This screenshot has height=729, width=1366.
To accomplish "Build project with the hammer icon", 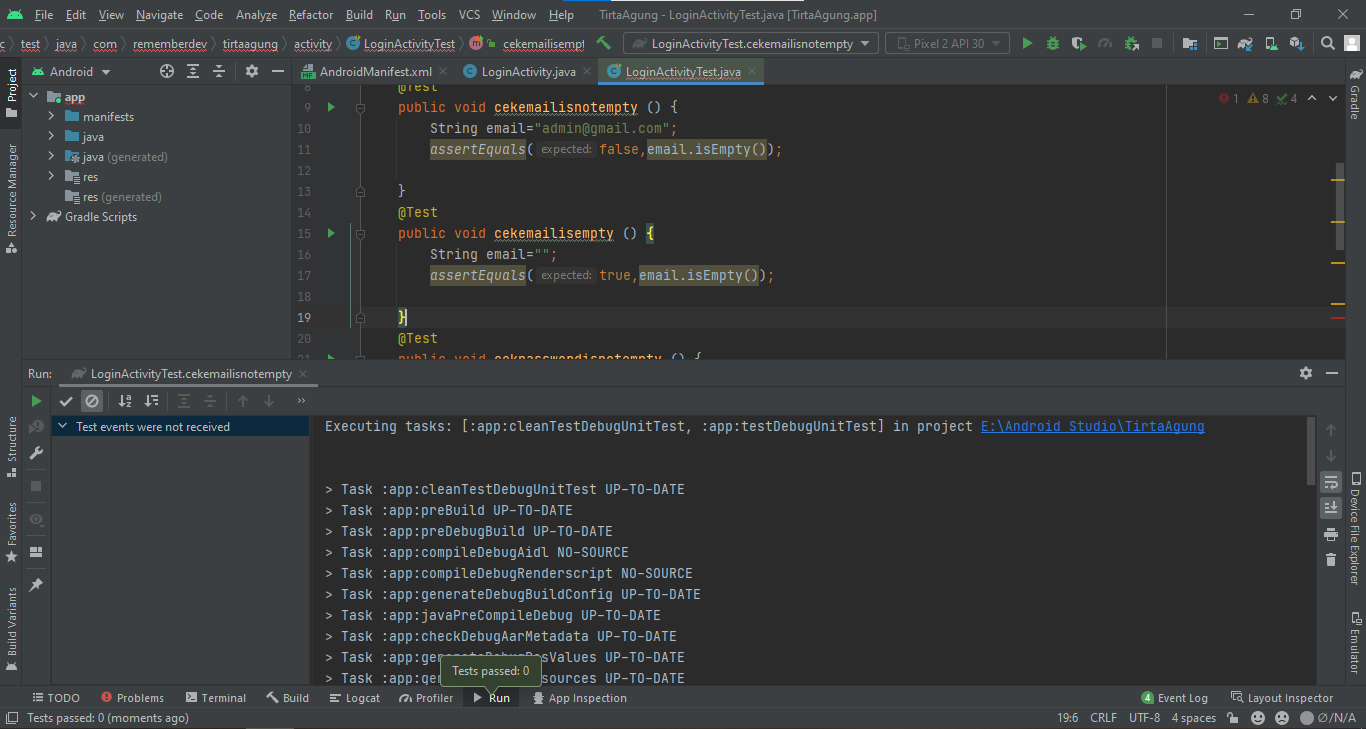I will pyautogui.click(x=603, y=44).
